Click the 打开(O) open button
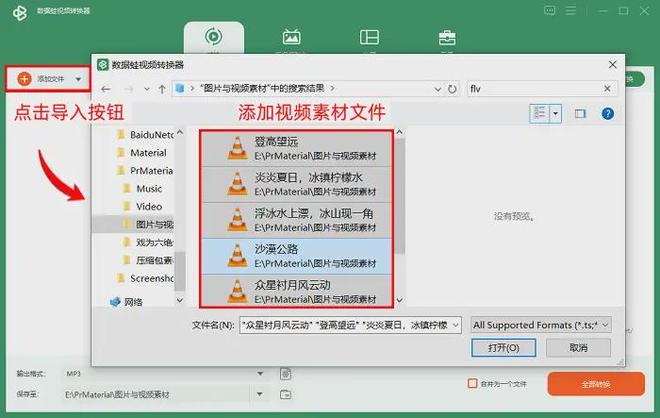This screenshot has width=660, height=418. pos(503,348)
